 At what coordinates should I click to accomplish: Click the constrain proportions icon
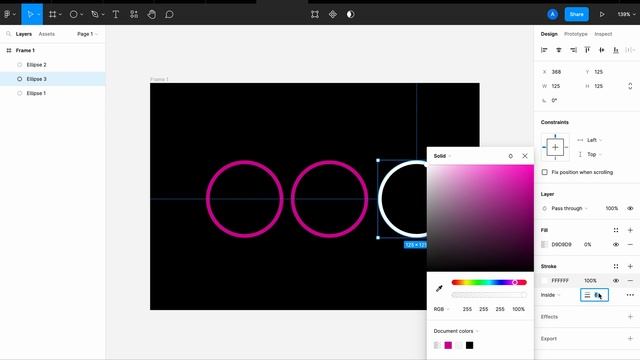pos(630,86)
